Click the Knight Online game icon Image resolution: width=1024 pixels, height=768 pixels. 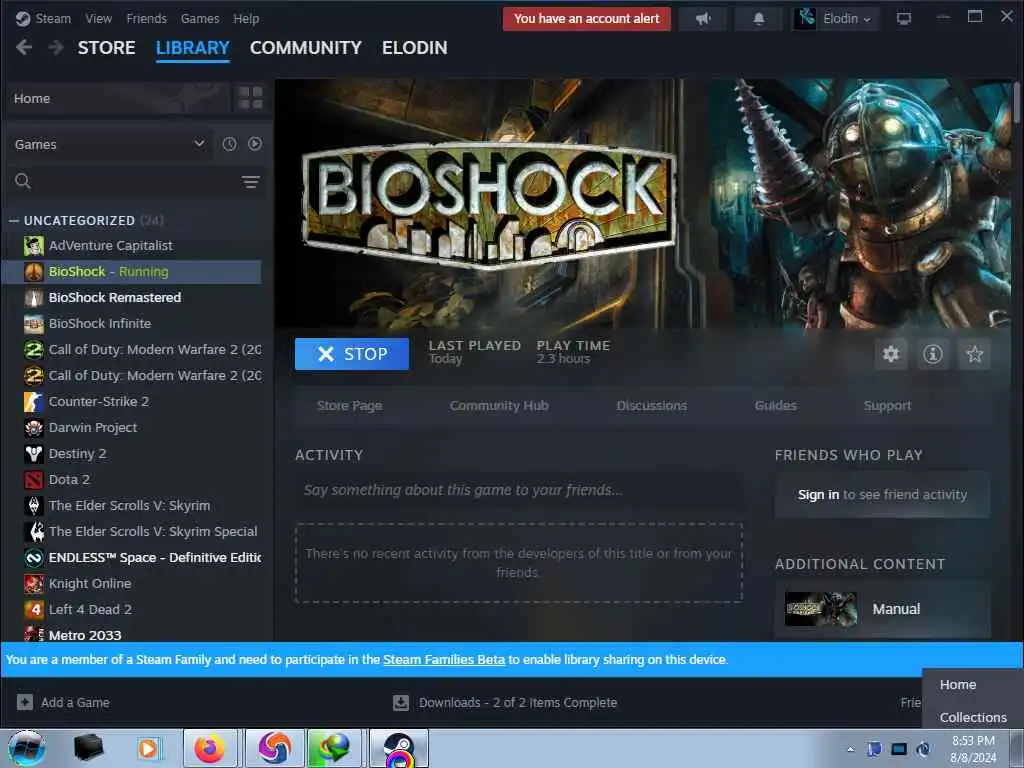33,584
